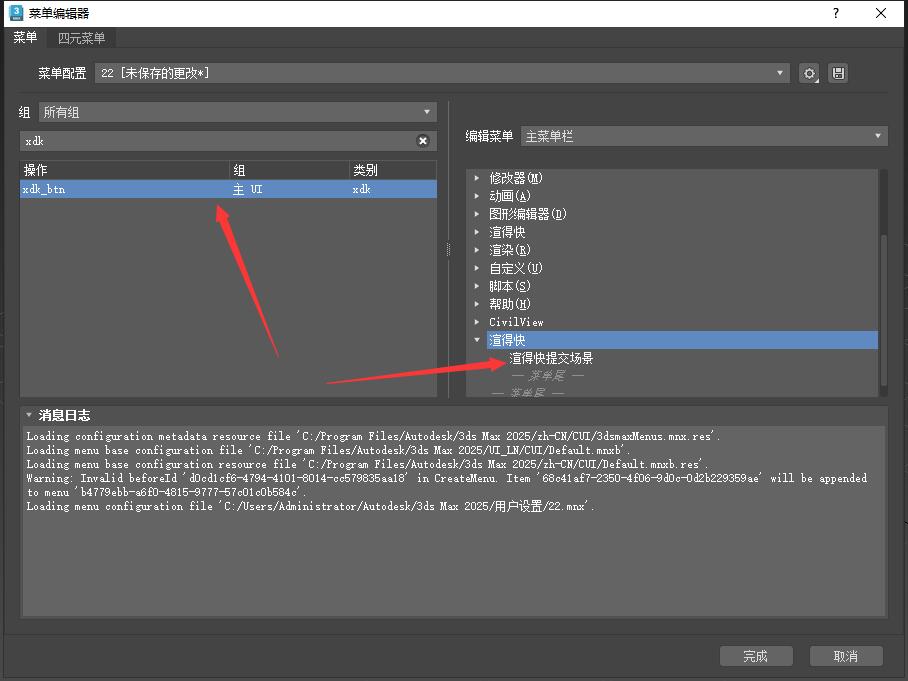Screen dimensions: 908x681
Task: Open the 组 所有组 dropdown
Action: click(x=427, y=112)
